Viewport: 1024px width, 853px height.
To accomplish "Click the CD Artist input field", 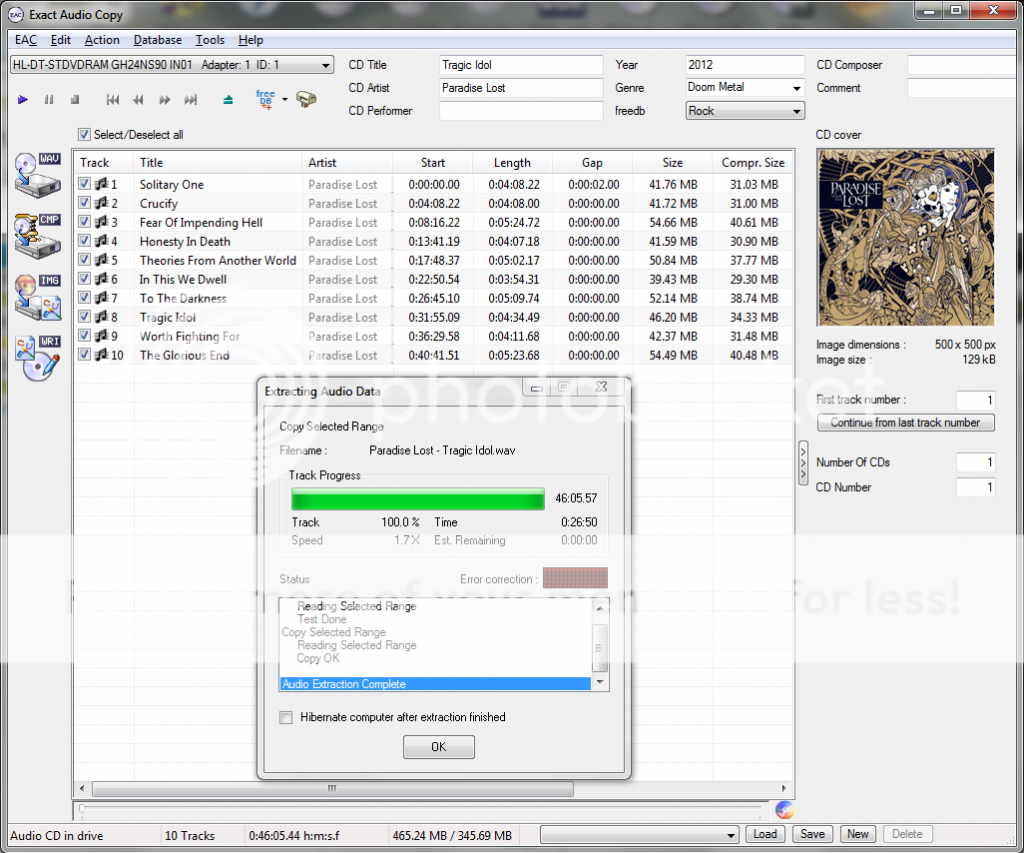I will tap(521, 88).
